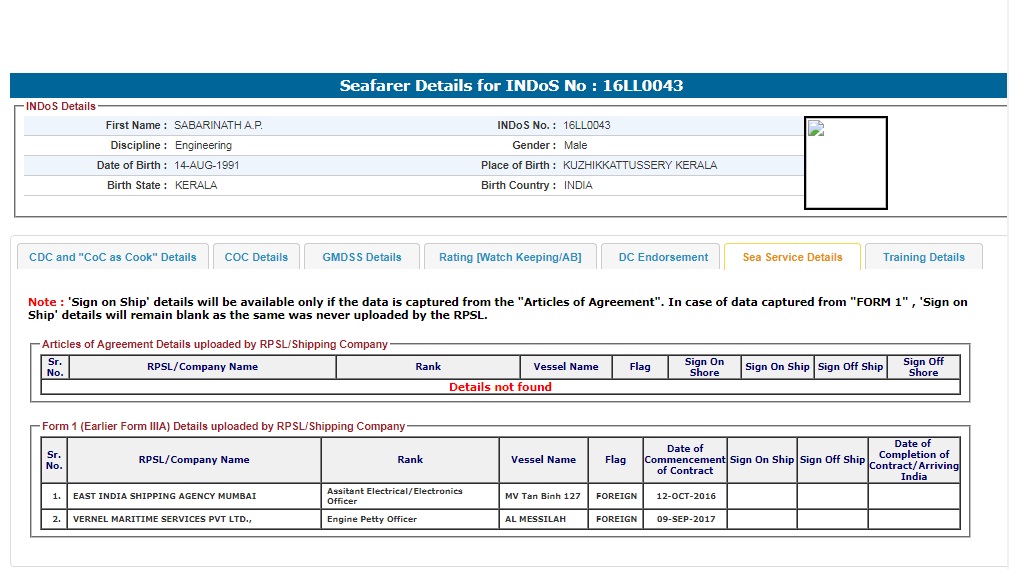Screen dimensions: 1009x569
Task: Open the GMDSS Details tab
Action: click(361, 257)
